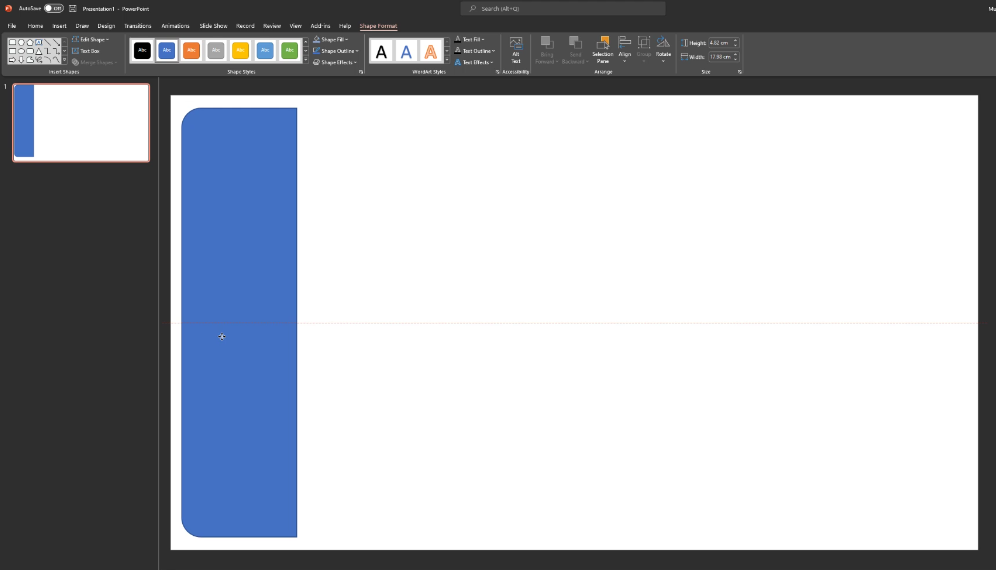Switch to the Transitions tab
The height and width of the screenshot is (570, 996).
click(138, 26)
